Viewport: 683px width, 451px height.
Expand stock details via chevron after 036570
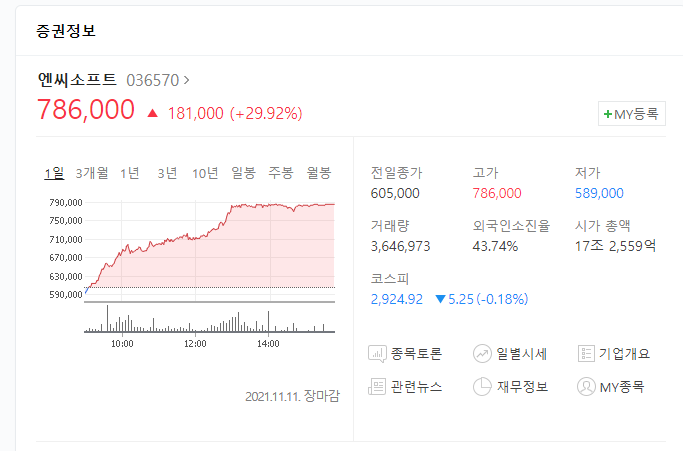pos(186,80)
